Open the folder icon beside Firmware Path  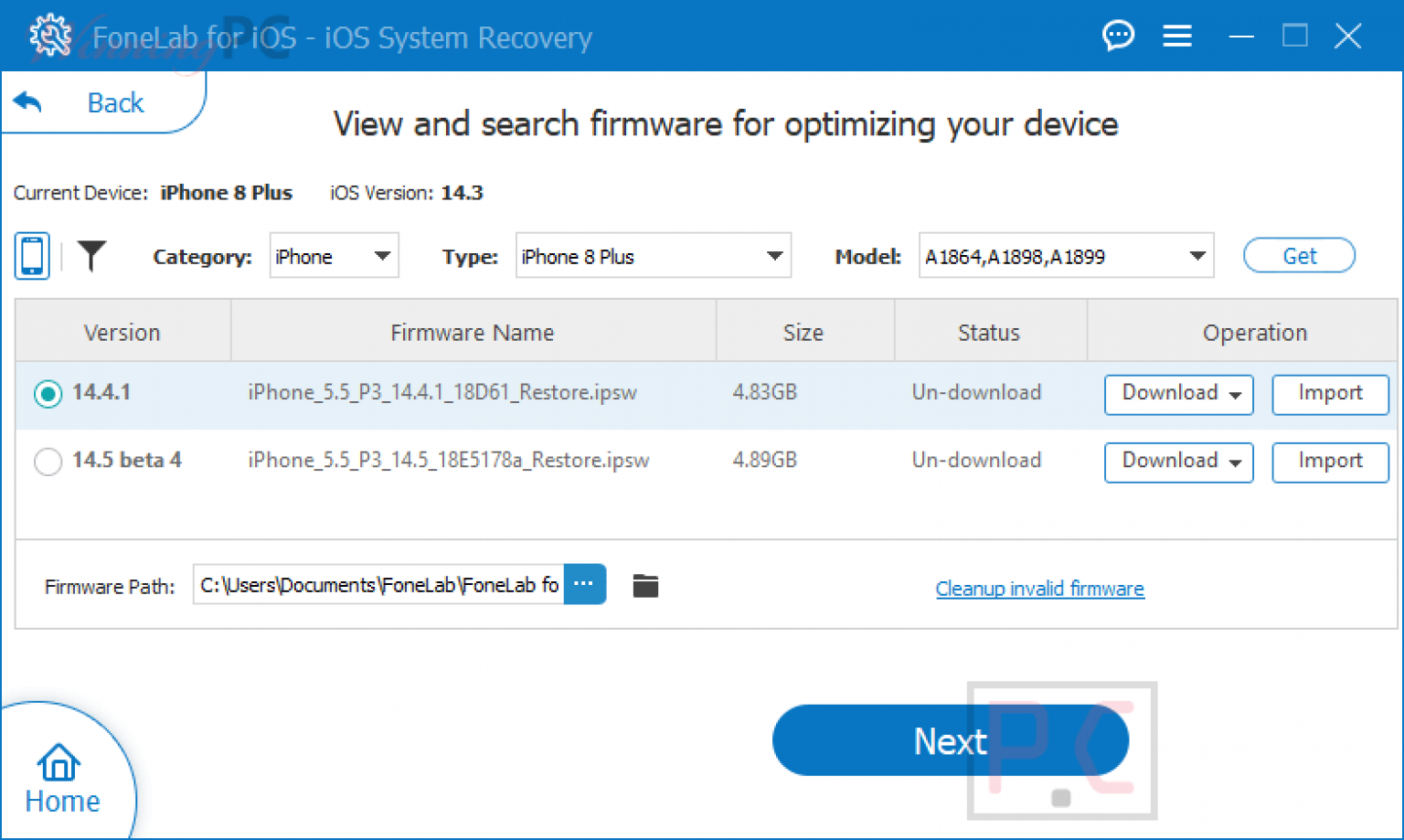645,585
